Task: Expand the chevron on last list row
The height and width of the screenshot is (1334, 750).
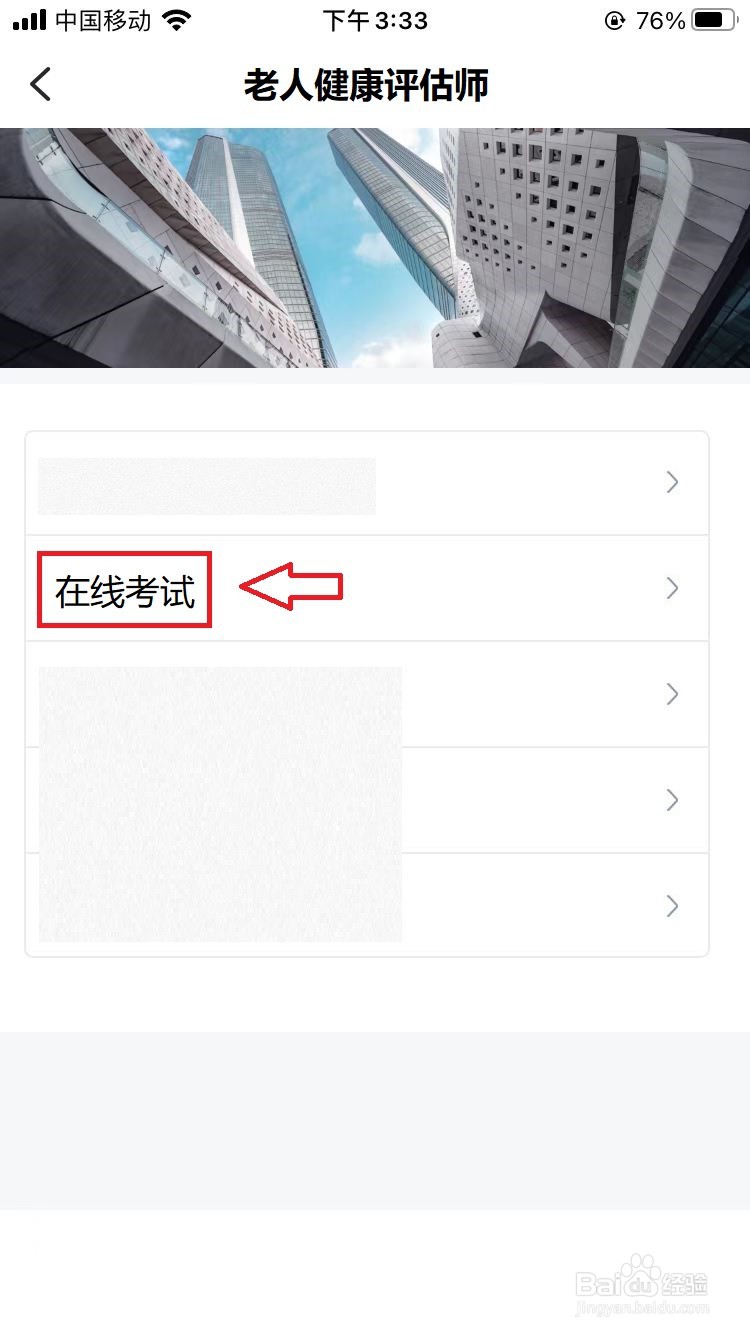Action: click(672, 906)
